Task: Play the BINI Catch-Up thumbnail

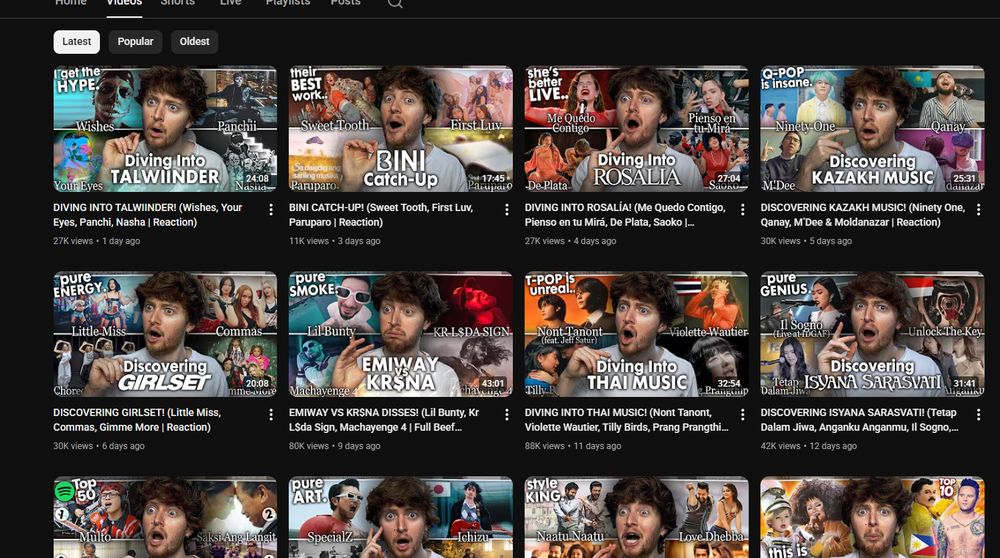Action: [401, 129]
